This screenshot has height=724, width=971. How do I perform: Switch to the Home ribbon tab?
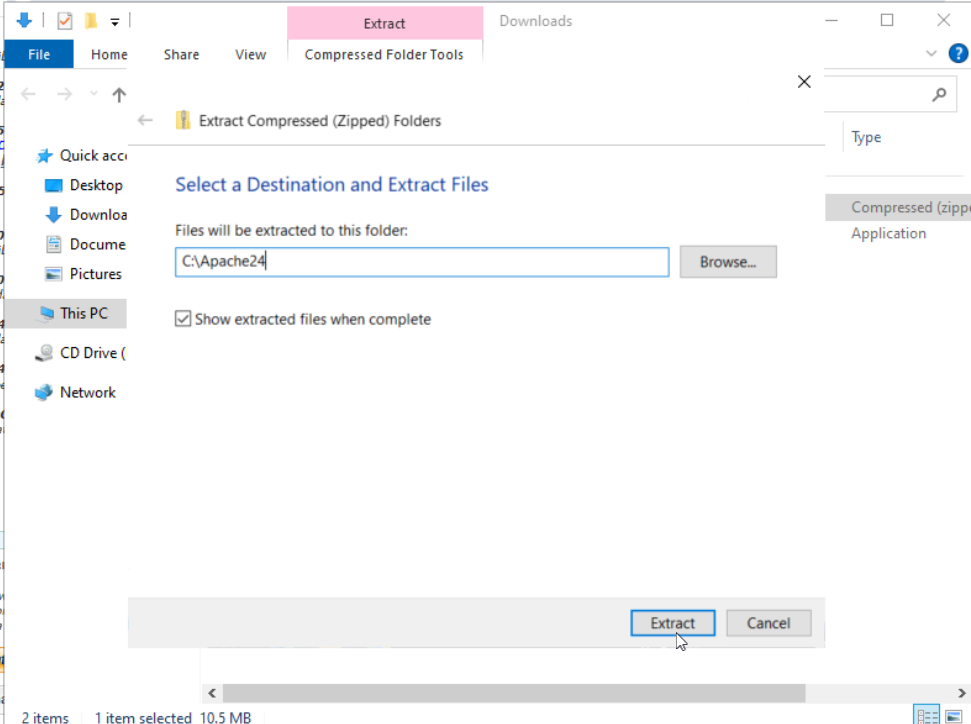point(109,55)
